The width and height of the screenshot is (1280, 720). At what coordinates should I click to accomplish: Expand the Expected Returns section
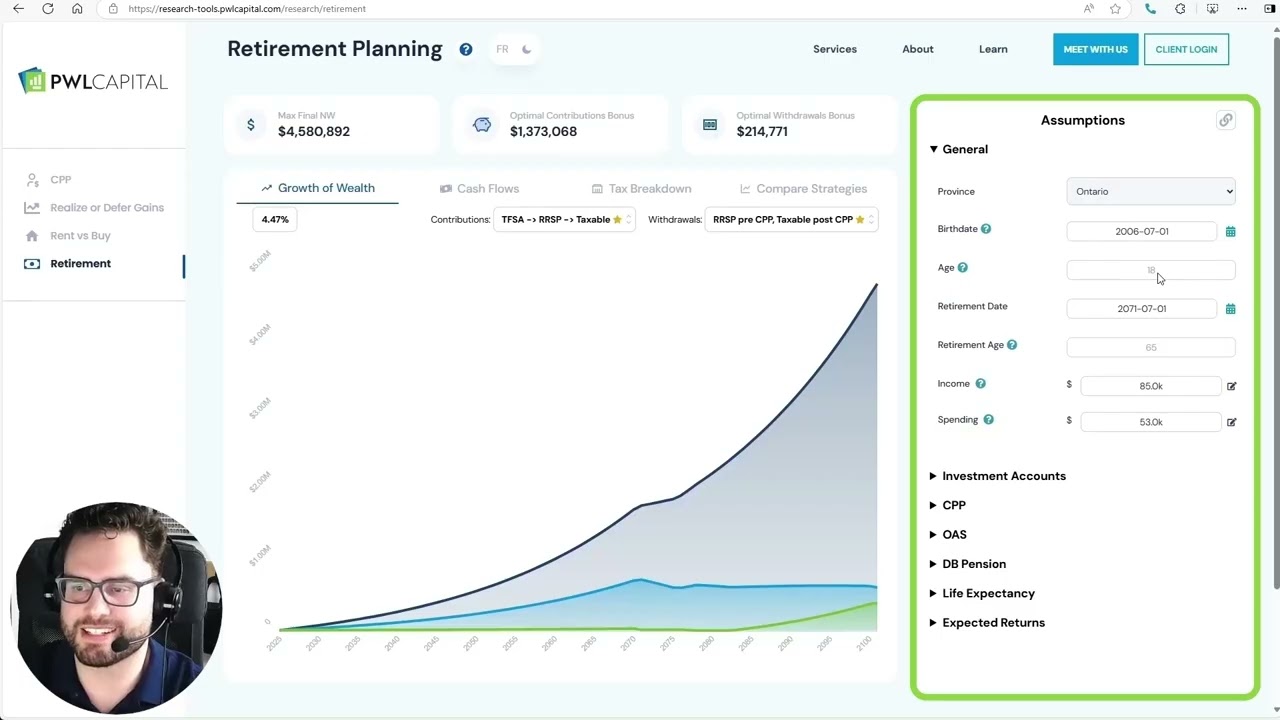(x=986, y=622)
